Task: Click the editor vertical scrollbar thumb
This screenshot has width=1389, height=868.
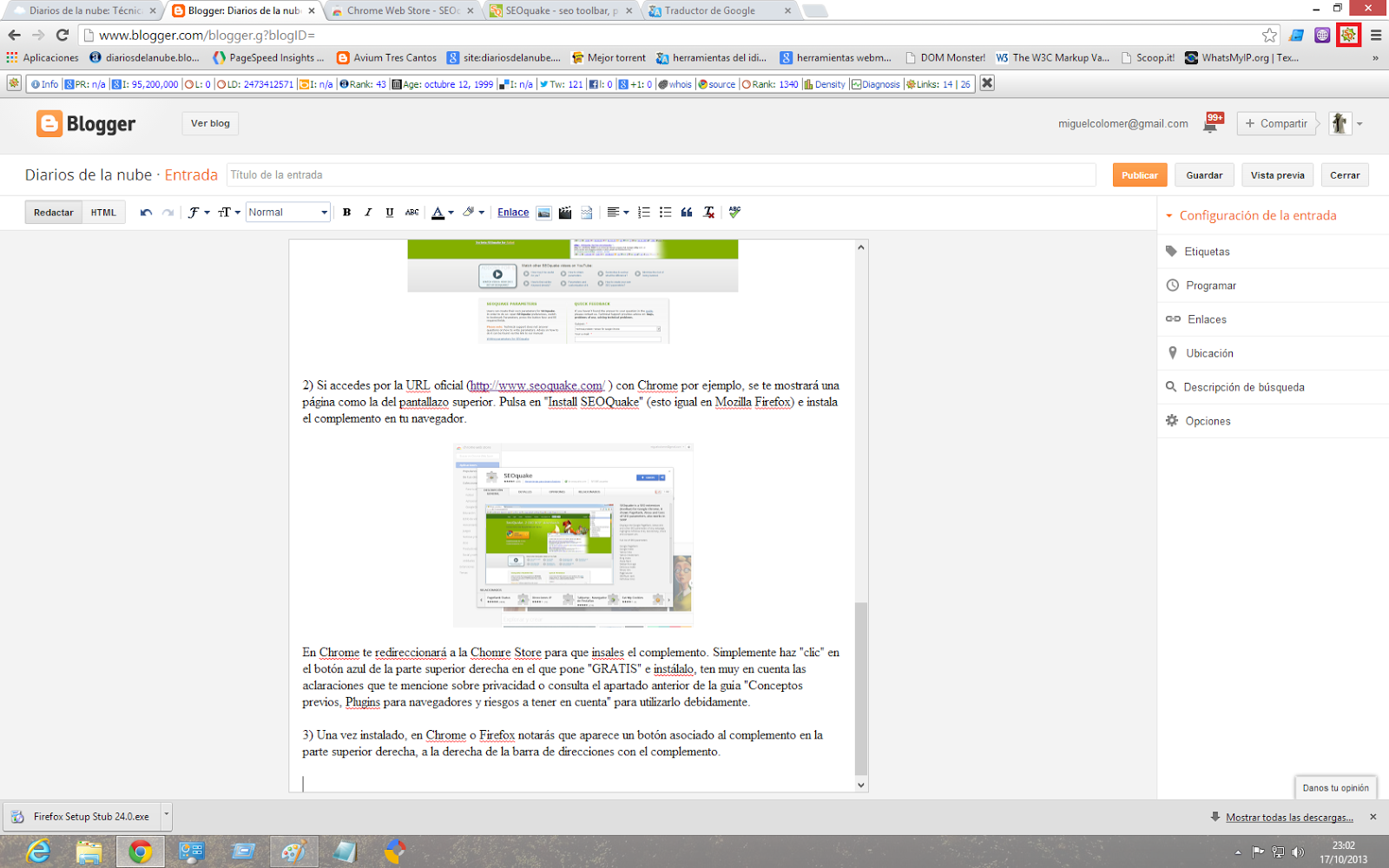Action: pyautogui.click(x=860, y=687)
